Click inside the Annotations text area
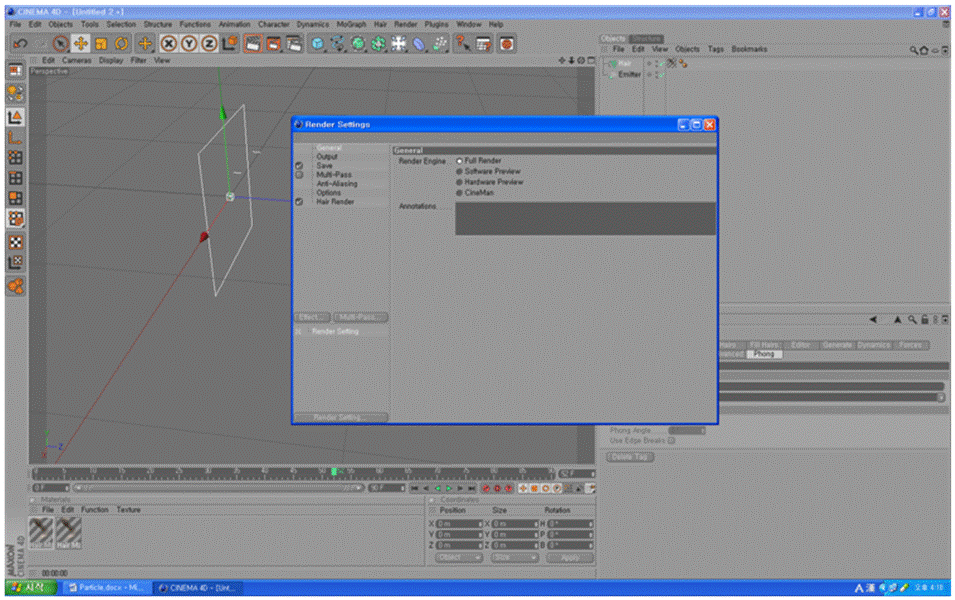Viewport: 955px width, 600px height. (x=585, y=219)
